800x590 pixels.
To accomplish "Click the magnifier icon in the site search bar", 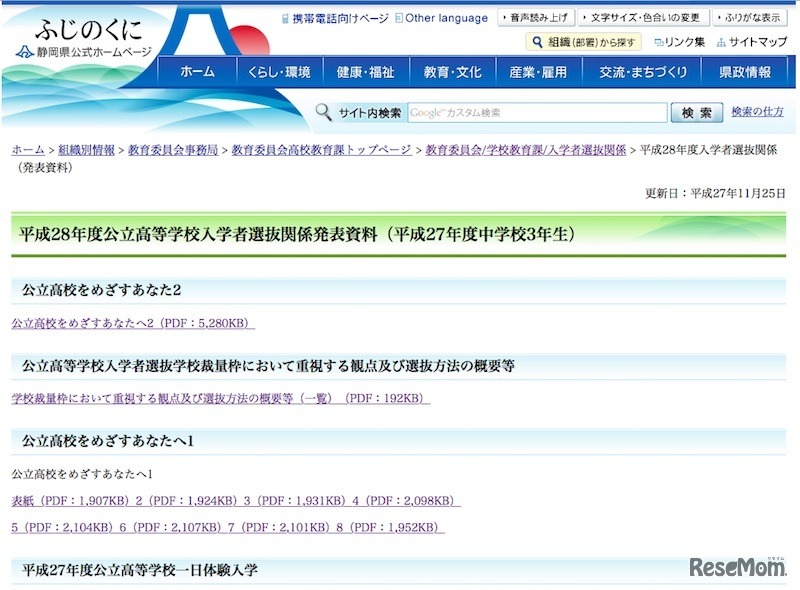I will click(x=321, y=111).
